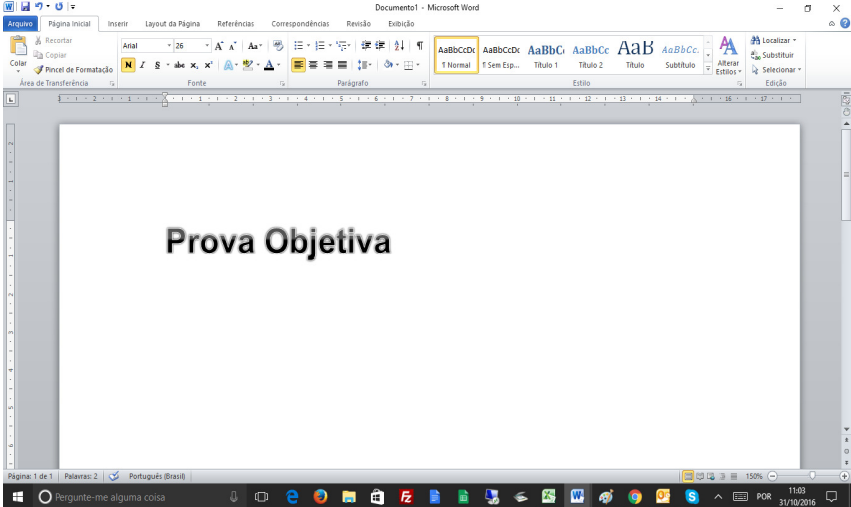Viewport: 851px width, 507px height.
Task: Increase paragraph indent
Action: click(380, 46)
